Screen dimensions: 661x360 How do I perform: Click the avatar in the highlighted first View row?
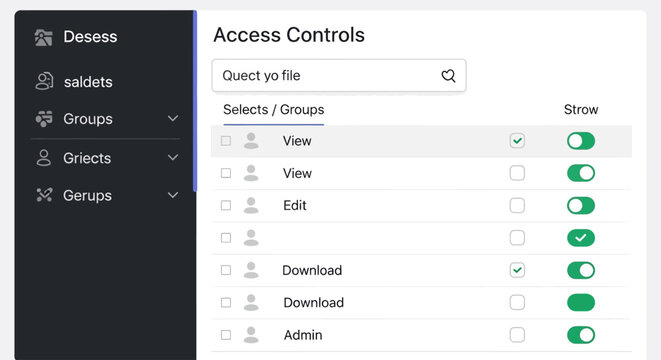[x=251, y=141]
